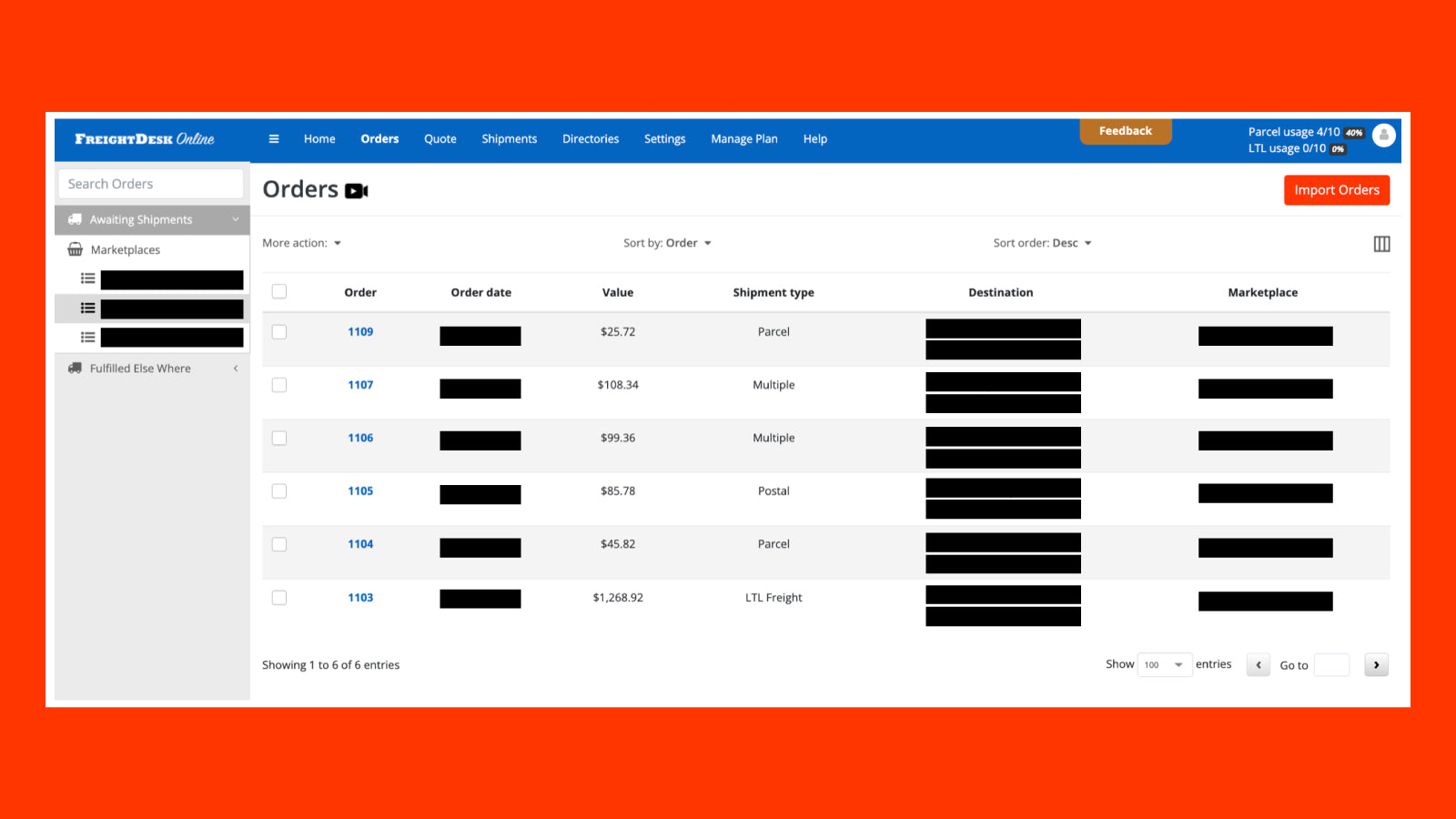This screenshot has height=819, width=1456.
Task: Switch to the Shipments page
Action: [x=509, y=138]
